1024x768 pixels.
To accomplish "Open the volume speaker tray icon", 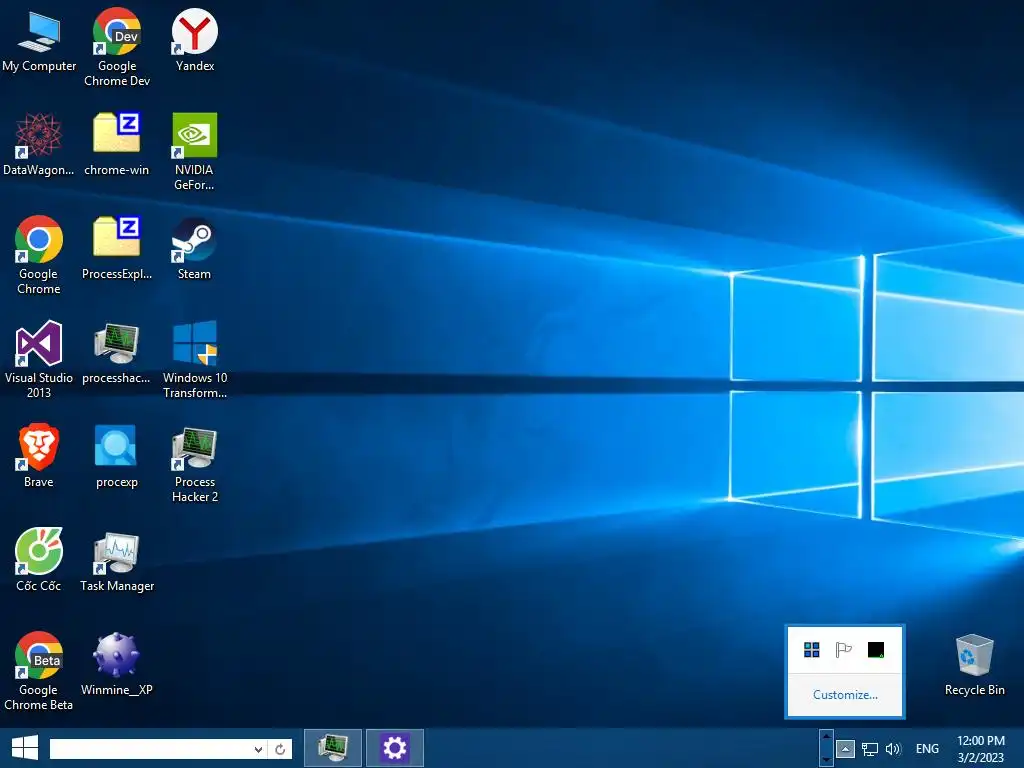I will tap(893, 749).
